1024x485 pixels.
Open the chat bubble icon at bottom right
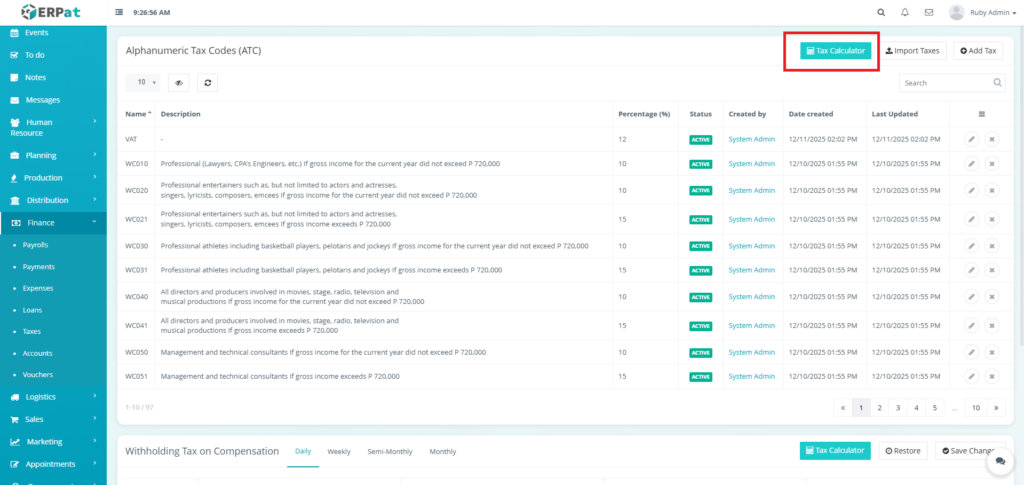coord(998,462)
